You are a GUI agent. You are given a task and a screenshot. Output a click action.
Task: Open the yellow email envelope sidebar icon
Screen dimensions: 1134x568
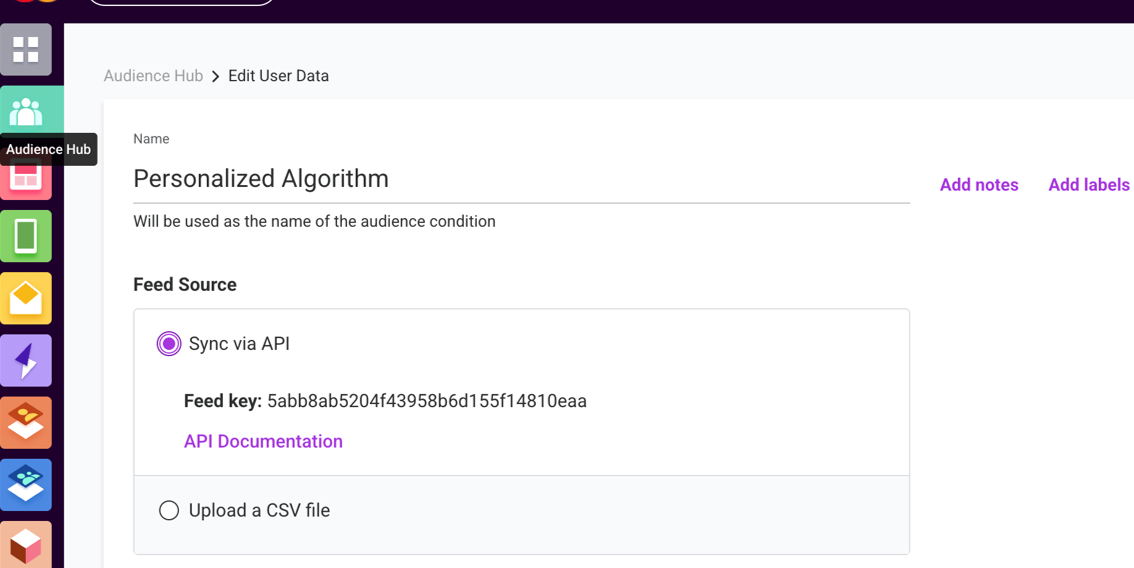[26, 298]
